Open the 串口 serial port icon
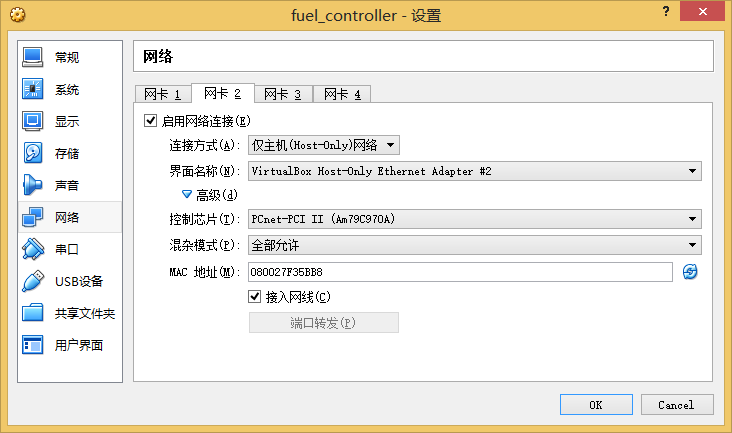This screenshot has height=433, width=732. pyautogui.click(x=33, y=249)
